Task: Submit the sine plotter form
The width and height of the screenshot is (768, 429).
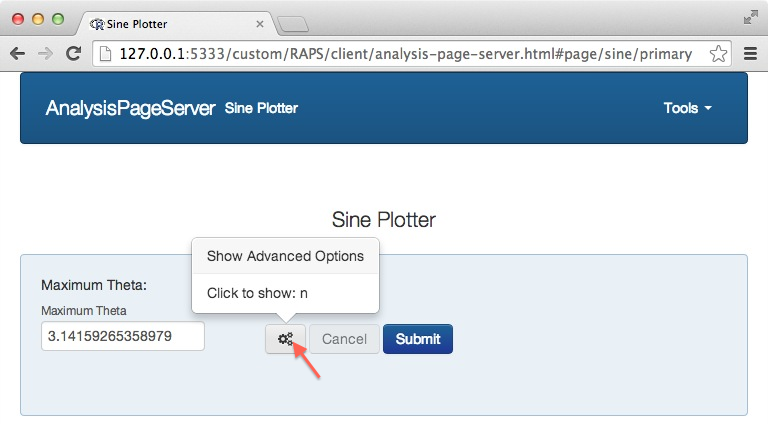Action: tap(417, 339)
